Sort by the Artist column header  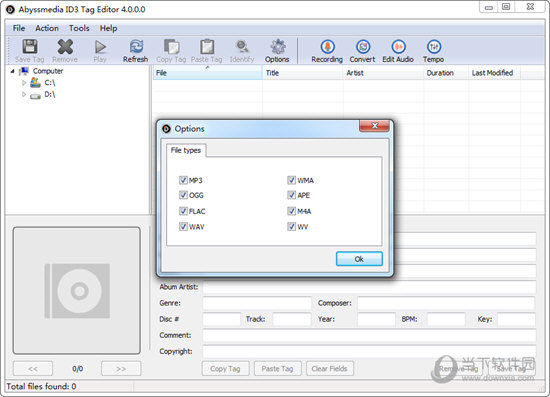tap(383, 73)
